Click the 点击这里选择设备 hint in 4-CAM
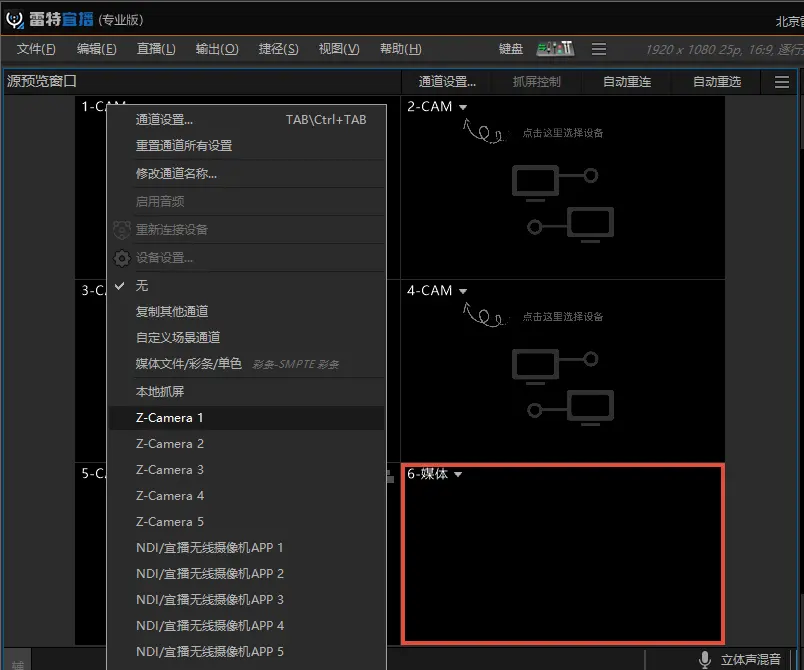The height and width of the screenshot is (670, 804). coord(562,317)
